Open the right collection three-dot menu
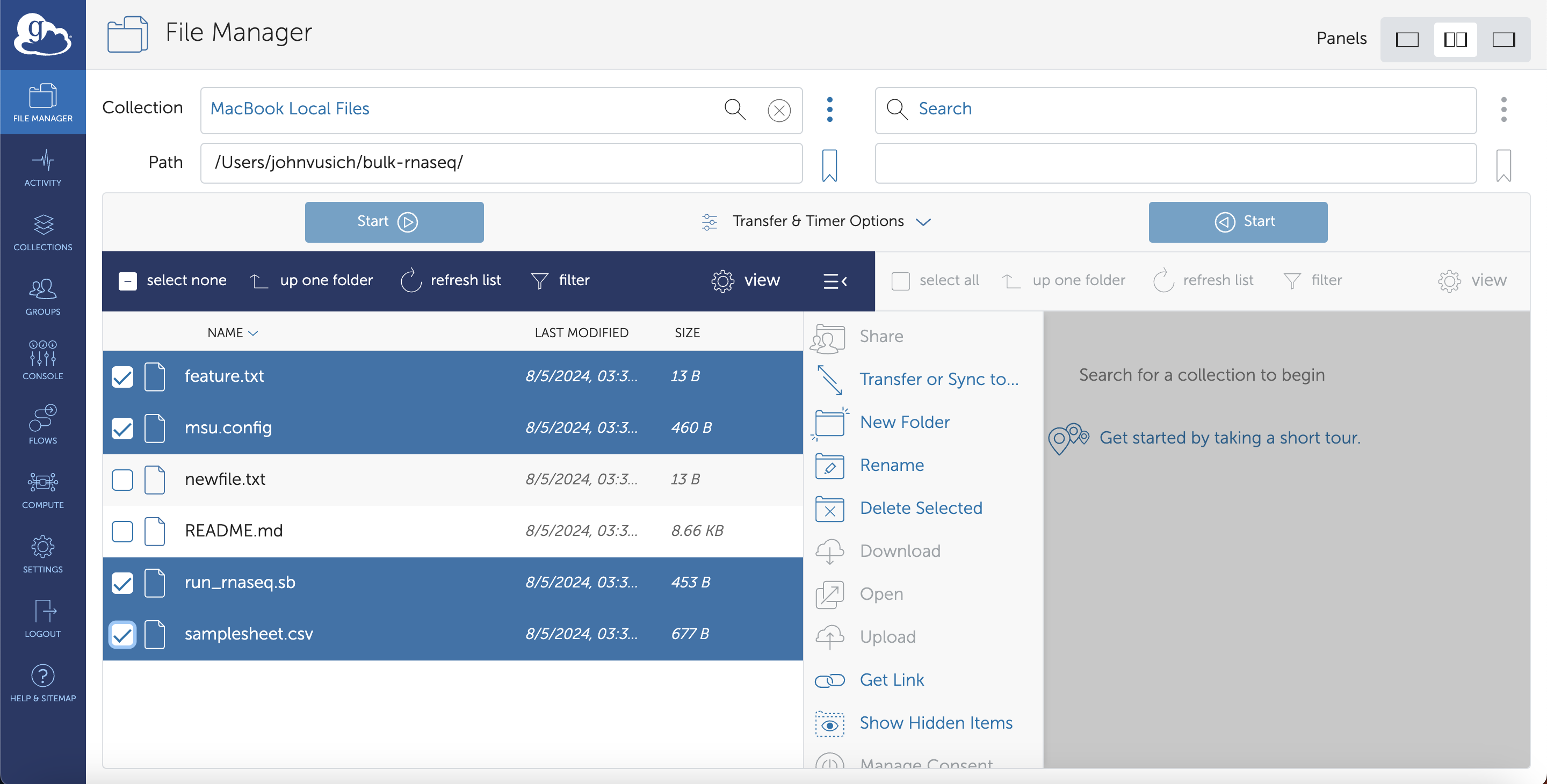The image size is (1547, 784). pyautogui.click(x=1503, y=109)
